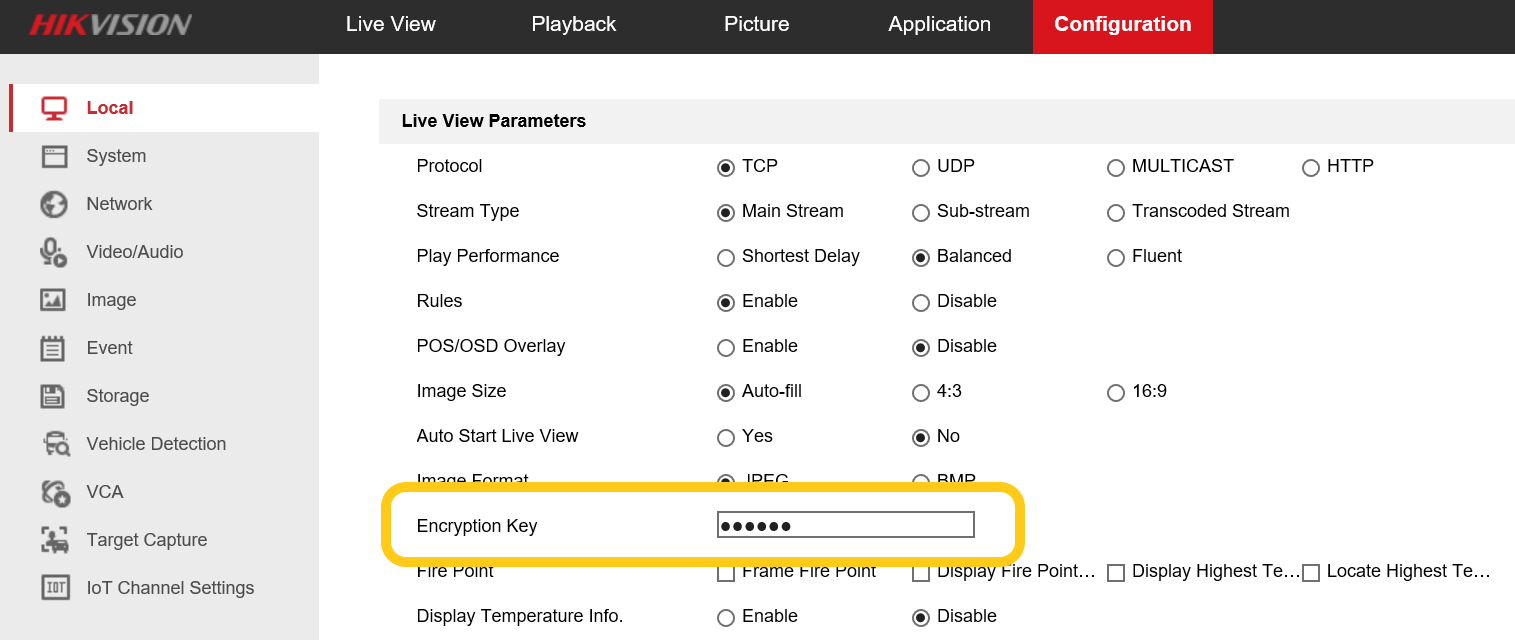Switch to the Playback tab
Image resolution: width=1515 pixels, height=640 pixels.
(574, 25)
